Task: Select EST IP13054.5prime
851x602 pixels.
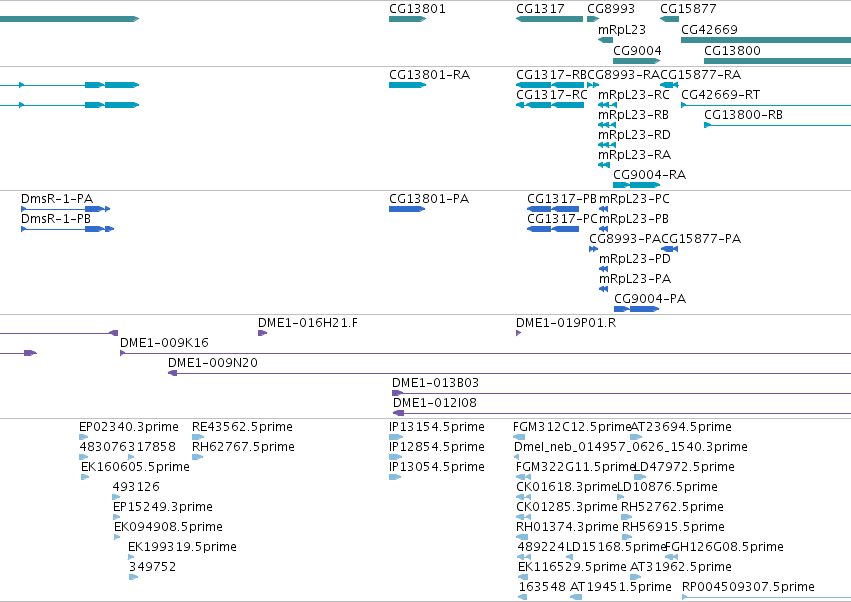Action: 395,477
